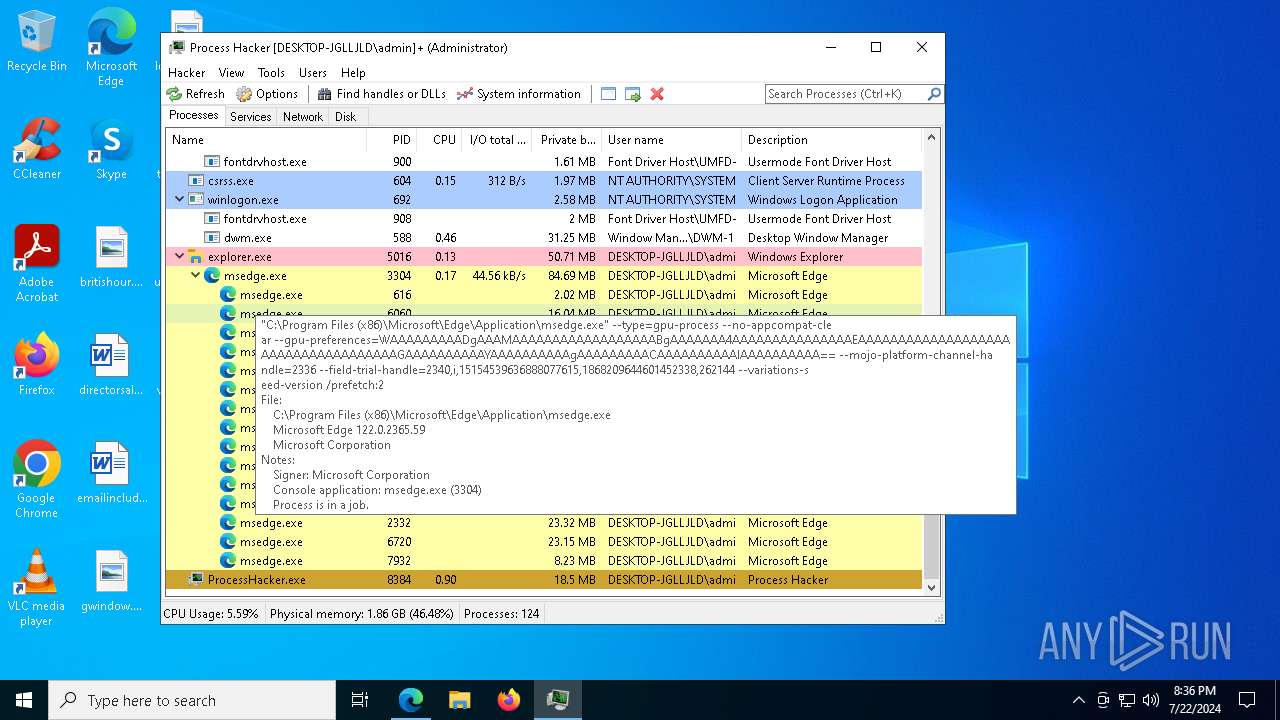The height and width of the screenshot is (720, 1280).
Task: Select the Google Chrome desktop icon
Action: pyautogui.click(x=37, y=480)
